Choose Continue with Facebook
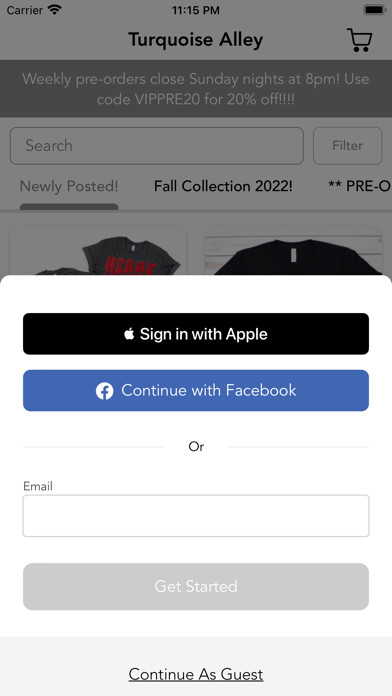The width and height of the screenshot is (392, 696). 196,391
